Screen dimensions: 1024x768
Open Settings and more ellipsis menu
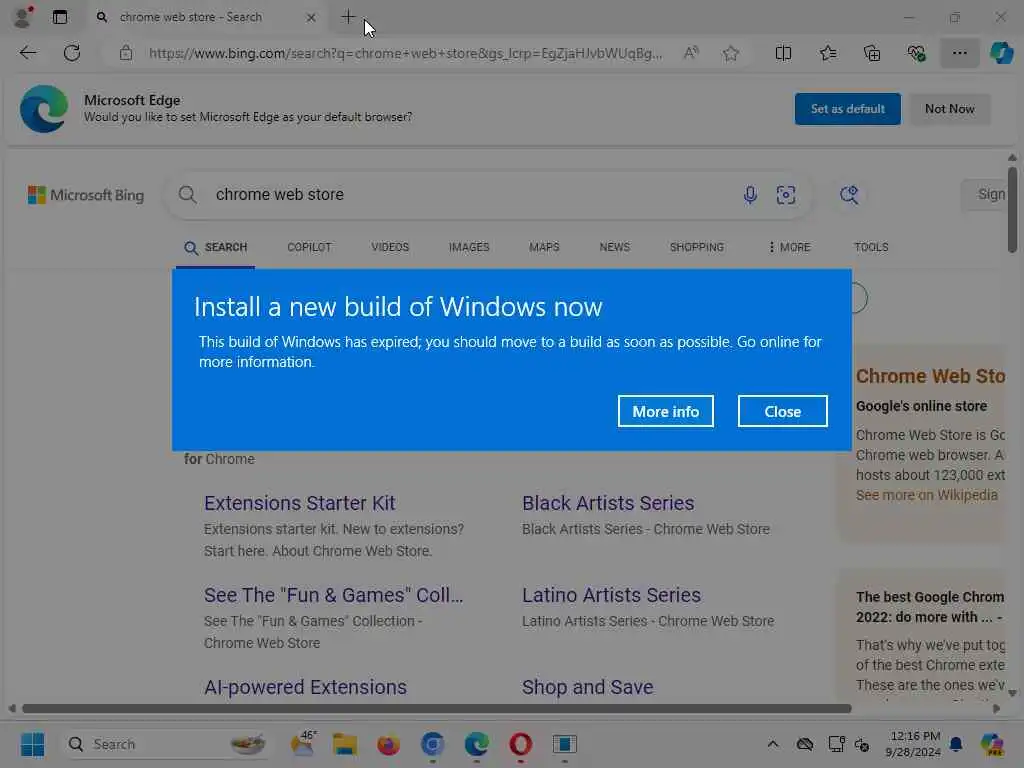[959, 53]
